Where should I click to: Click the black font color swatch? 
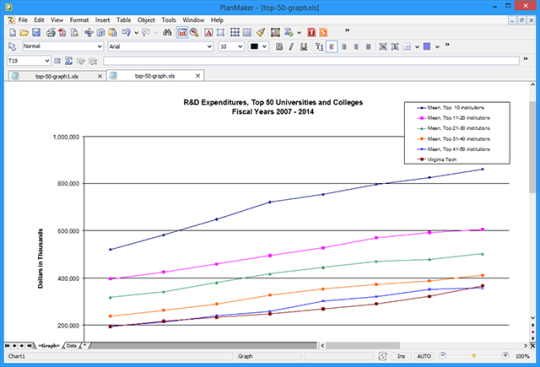pos(254,46)
